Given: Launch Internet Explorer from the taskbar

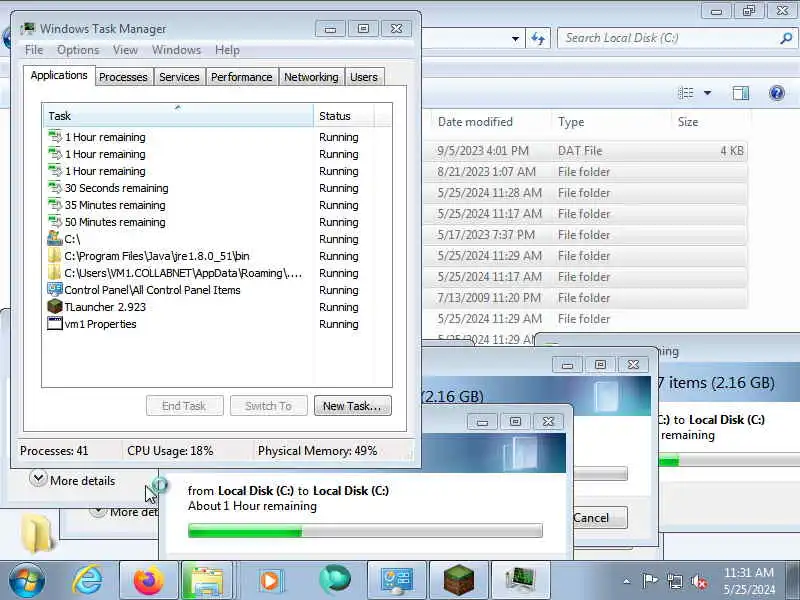Looking at the screenshot, I should point(87,581).
